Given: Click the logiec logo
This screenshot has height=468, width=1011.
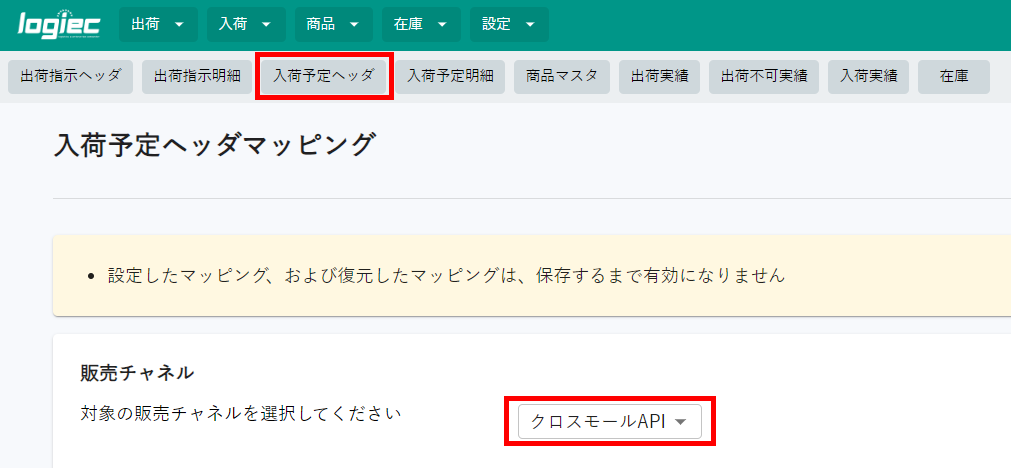Looking at the screenshot, I should pos(57,24).
